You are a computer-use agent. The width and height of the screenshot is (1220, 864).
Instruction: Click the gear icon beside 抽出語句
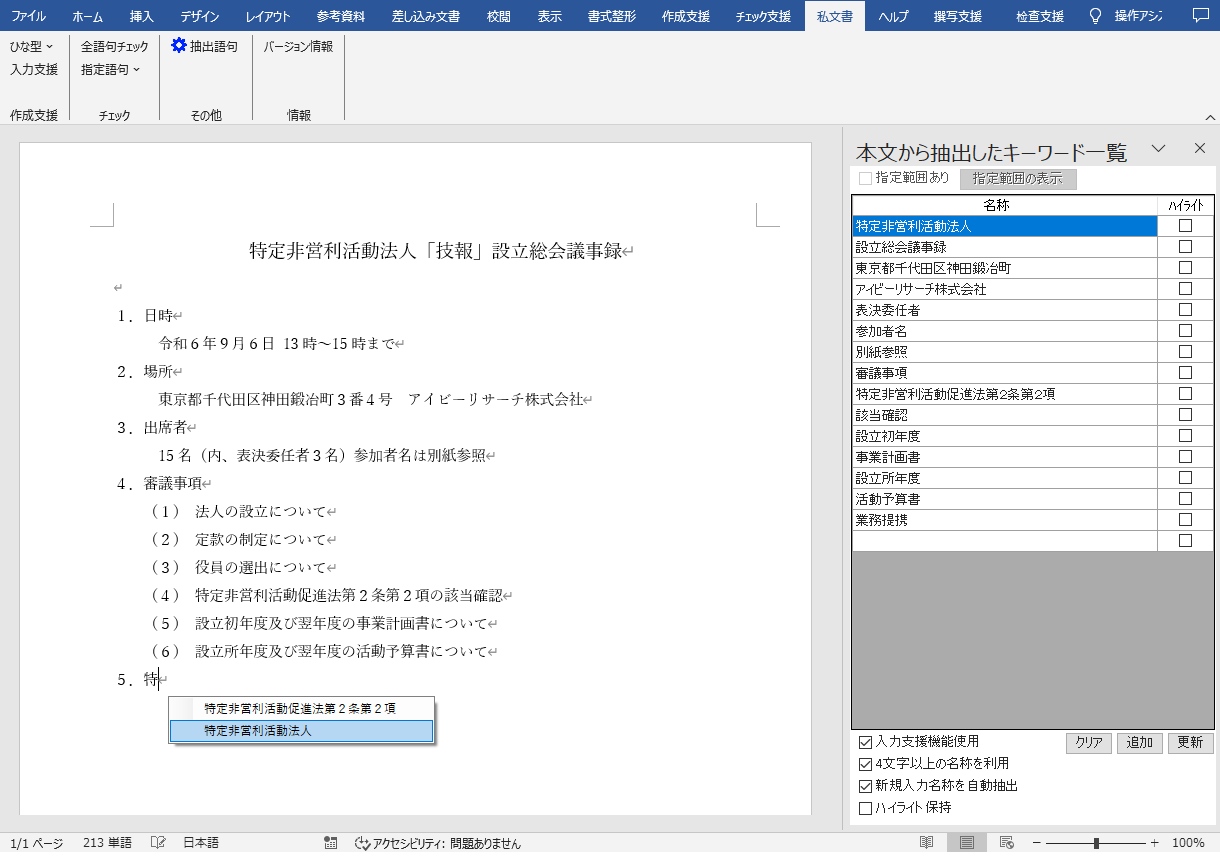179,45
